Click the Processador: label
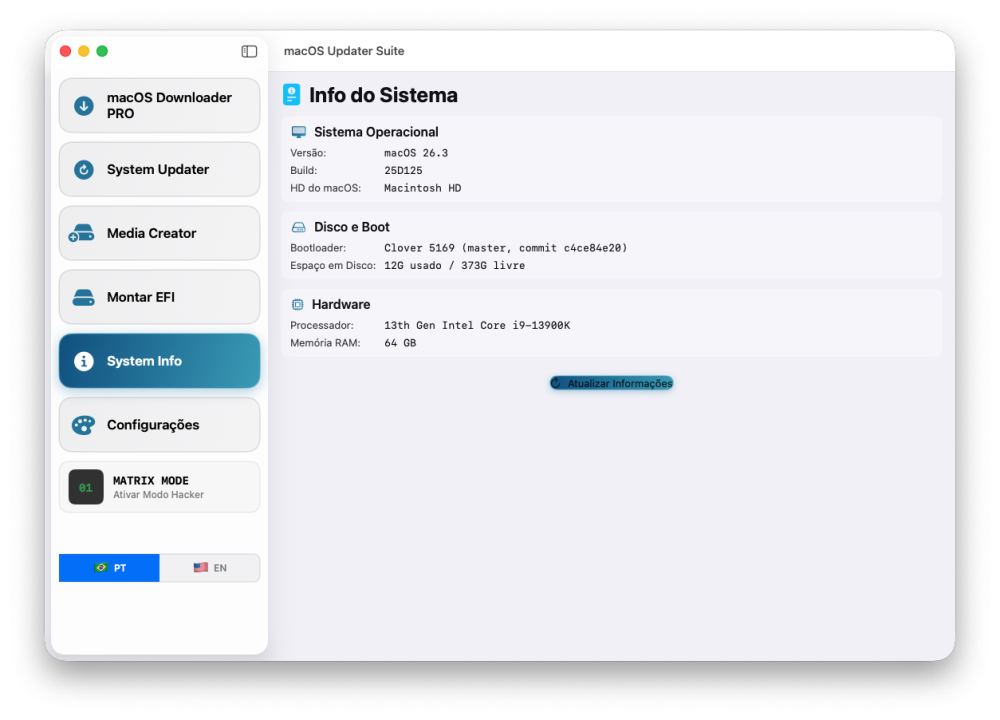The width and height of the screenshot is (1000, 720). click(321, 325)
